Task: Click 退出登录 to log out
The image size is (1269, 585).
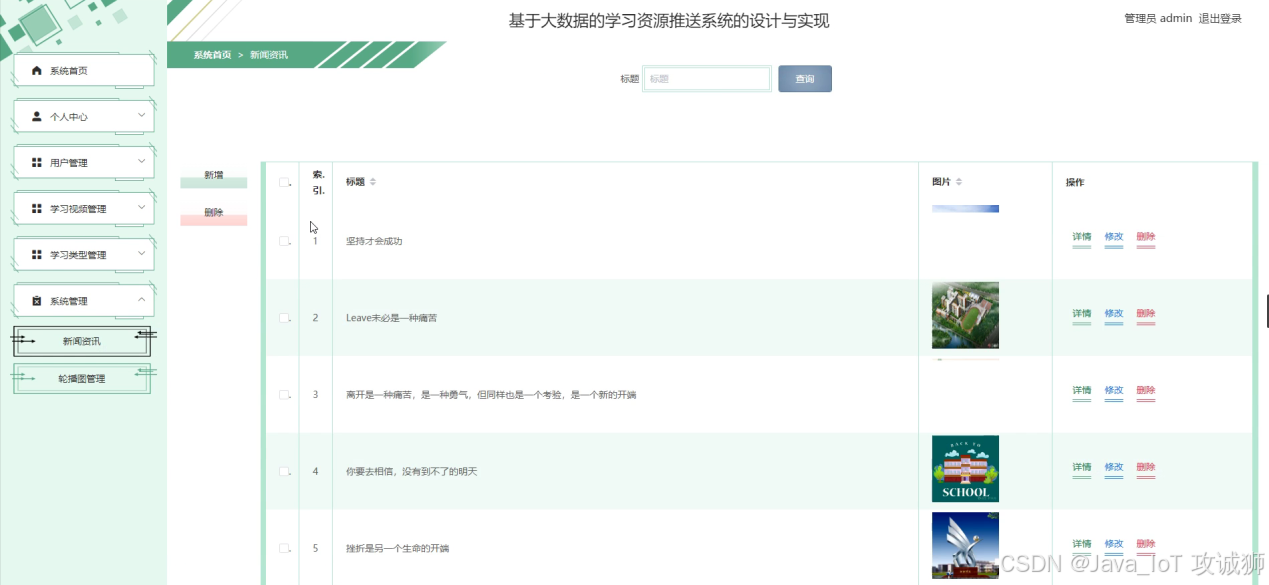Action: pyautogui.click(x=1220, y=19)
